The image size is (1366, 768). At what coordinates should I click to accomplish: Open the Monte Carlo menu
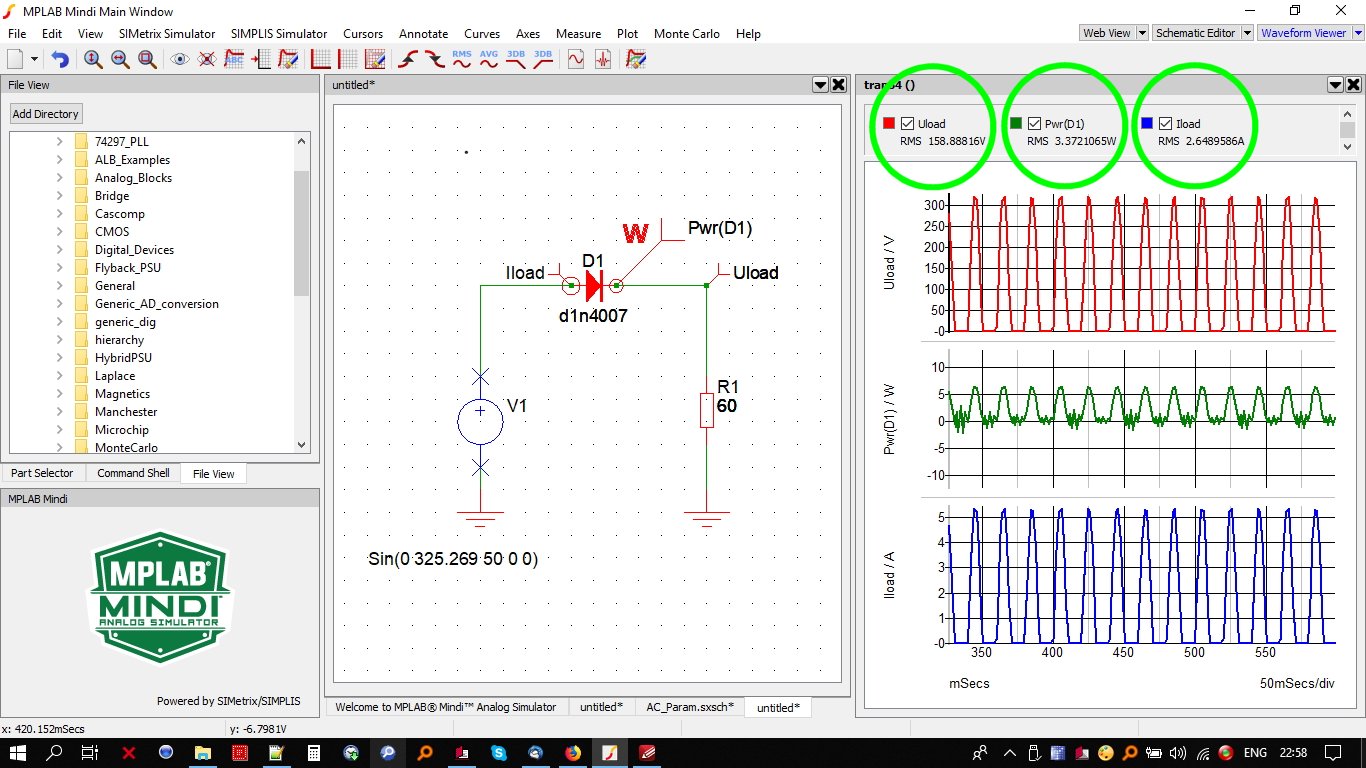(687, 33)
